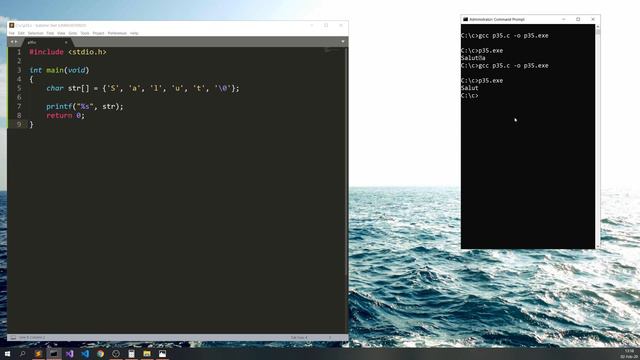The image size is (640, 360).
Task: Switch to Command Prompt taskbar icon
Action: pos(53,354)
